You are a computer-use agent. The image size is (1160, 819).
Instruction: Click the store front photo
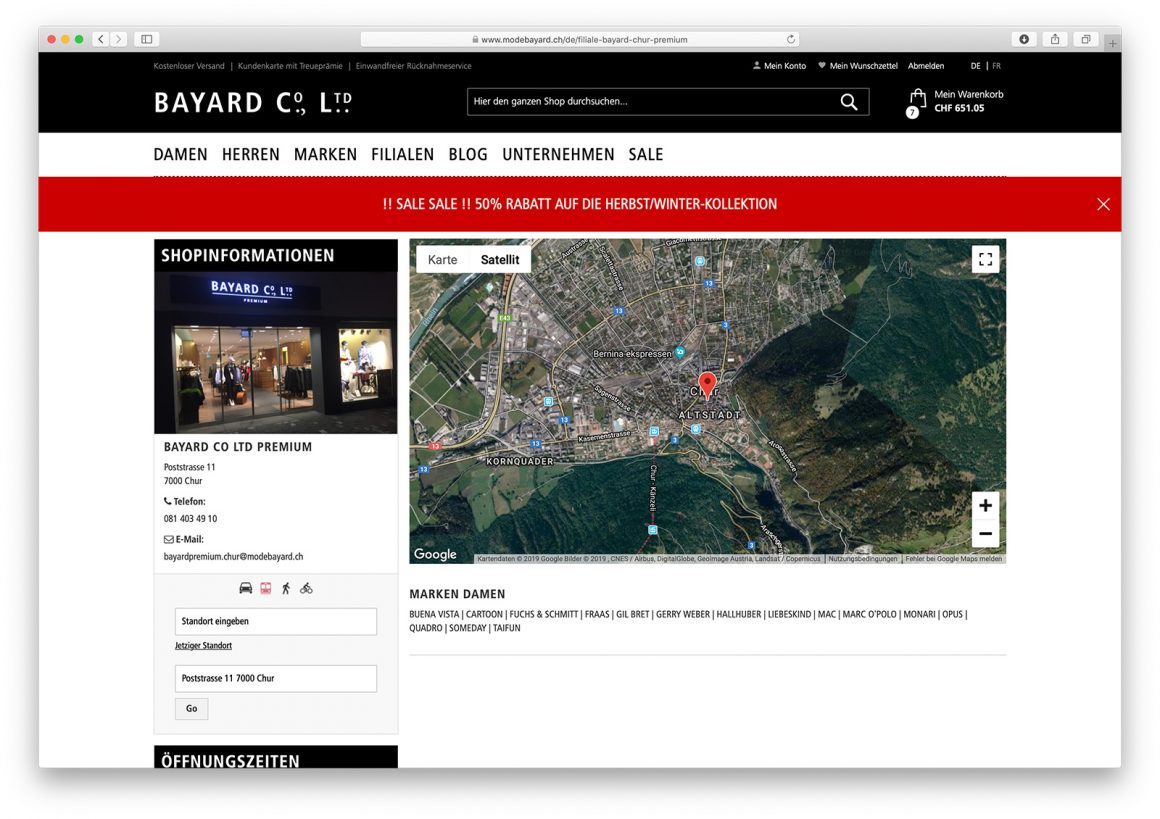tap(275, 352)
